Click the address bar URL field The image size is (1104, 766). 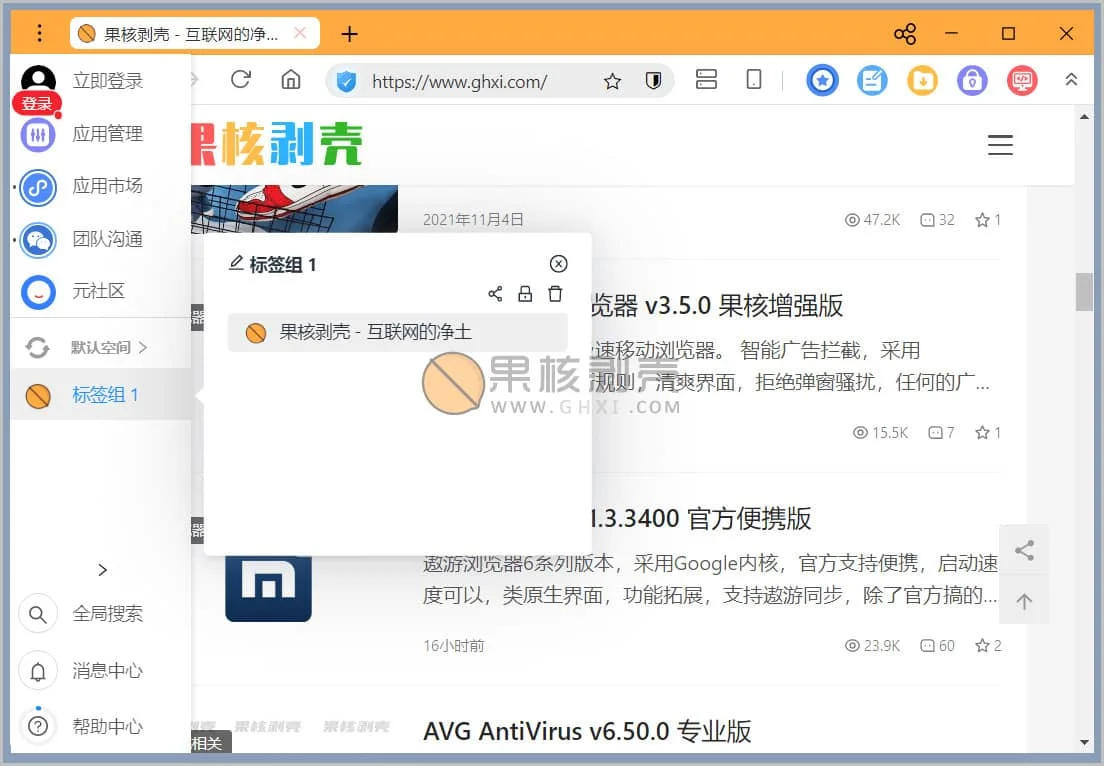pos(459,82)
